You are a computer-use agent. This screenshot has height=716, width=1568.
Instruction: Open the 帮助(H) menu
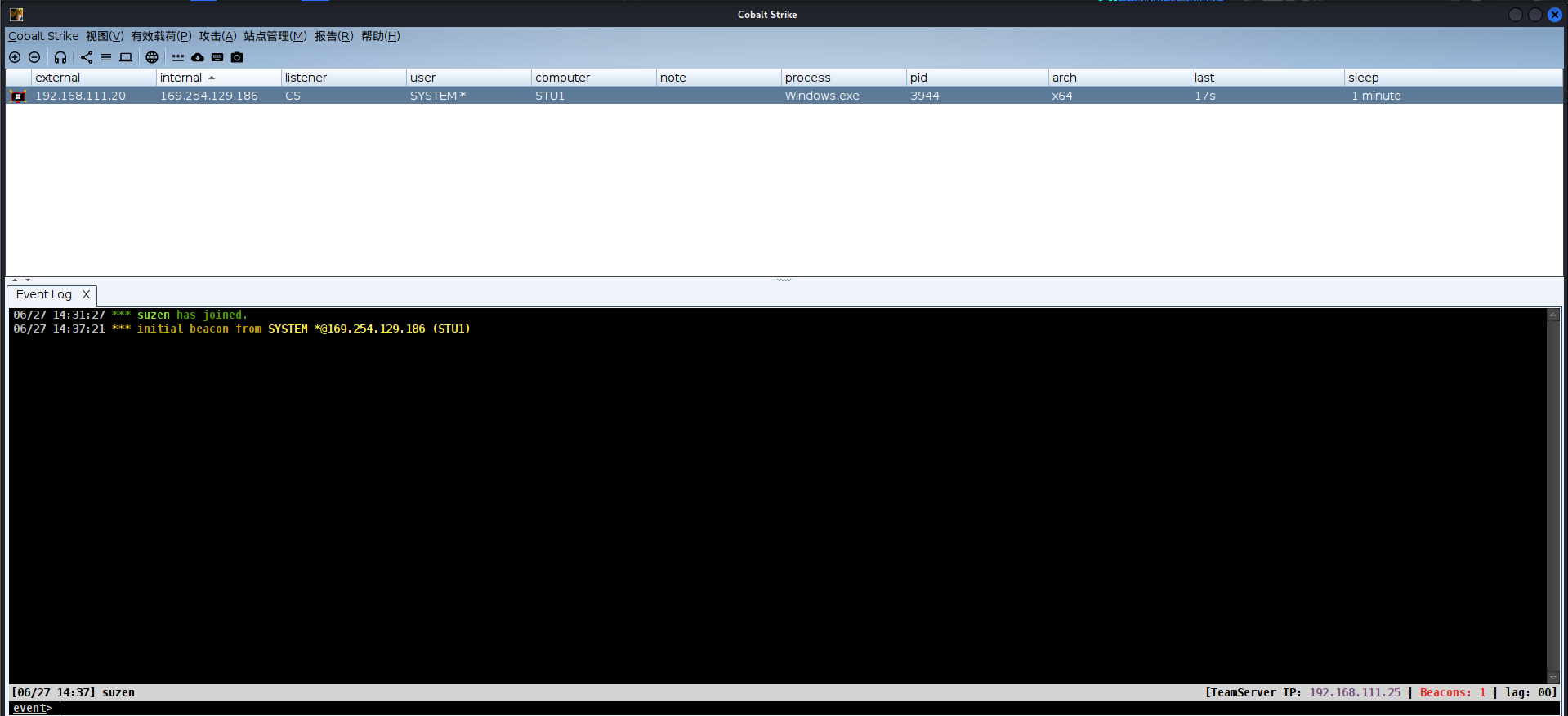tap(381, 36)
